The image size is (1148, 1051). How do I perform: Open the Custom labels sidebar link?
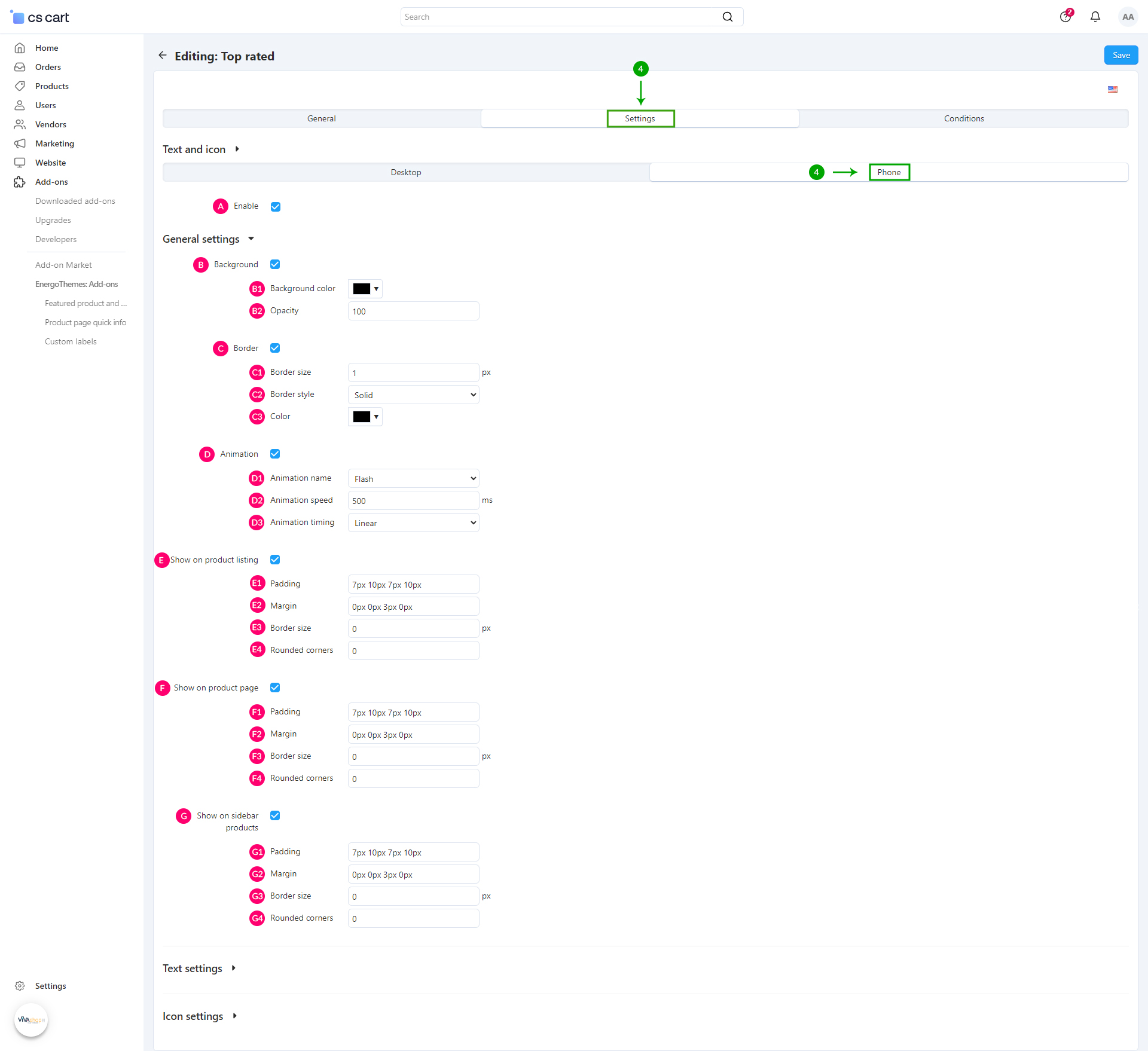point(71,341)
